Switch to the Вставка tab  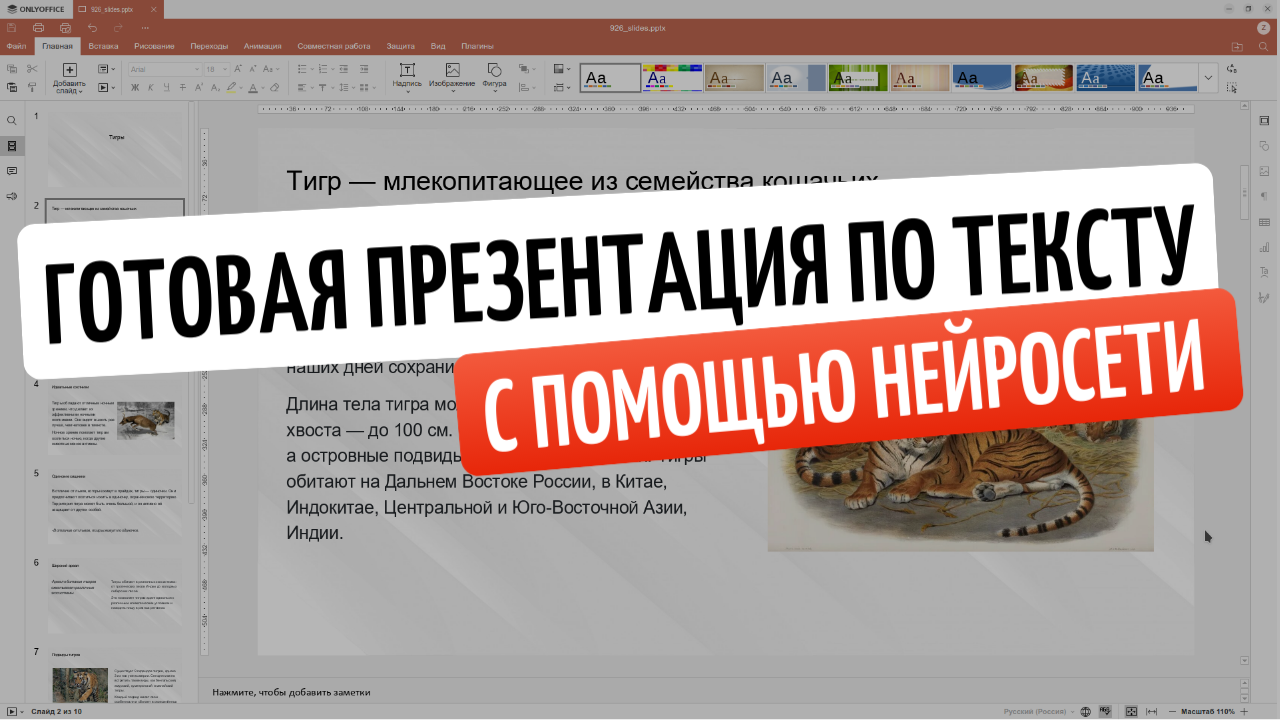coord(103,46)
